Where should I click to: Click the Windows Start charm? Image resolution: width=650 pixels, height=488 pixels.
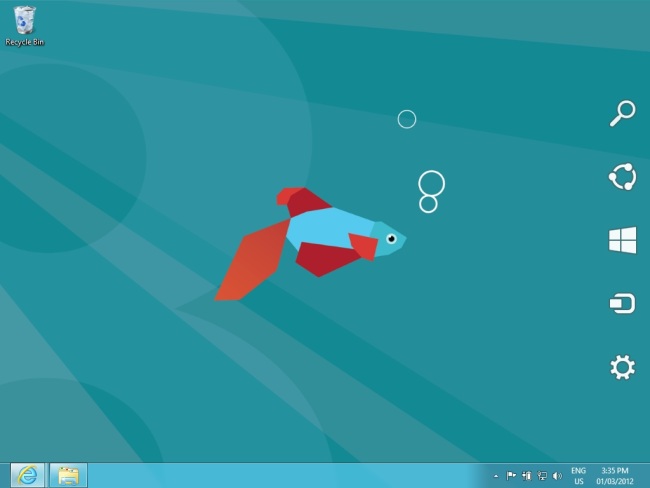(x=622, y=240)
